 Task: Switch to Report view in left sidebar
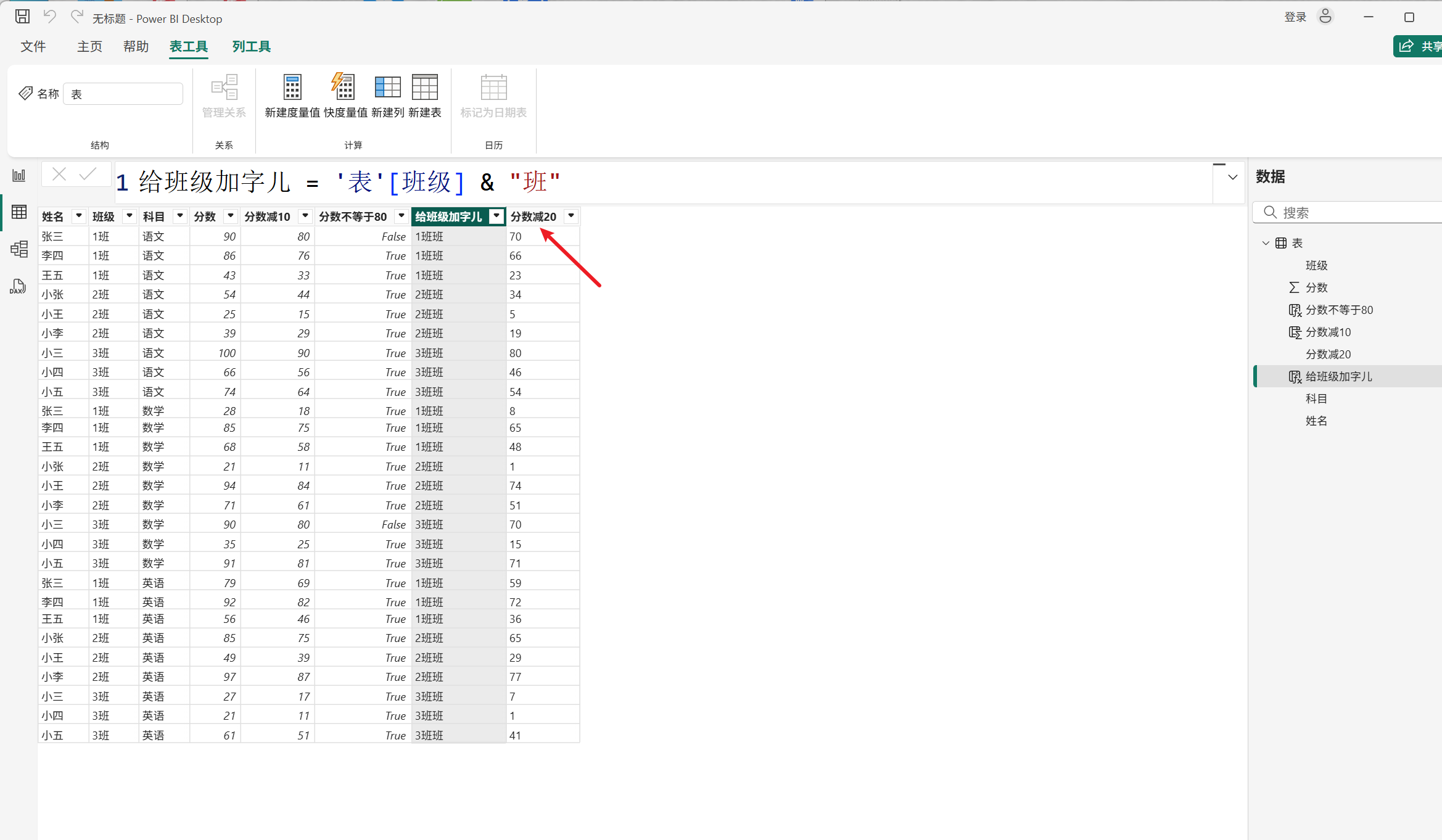click(19, 176)
